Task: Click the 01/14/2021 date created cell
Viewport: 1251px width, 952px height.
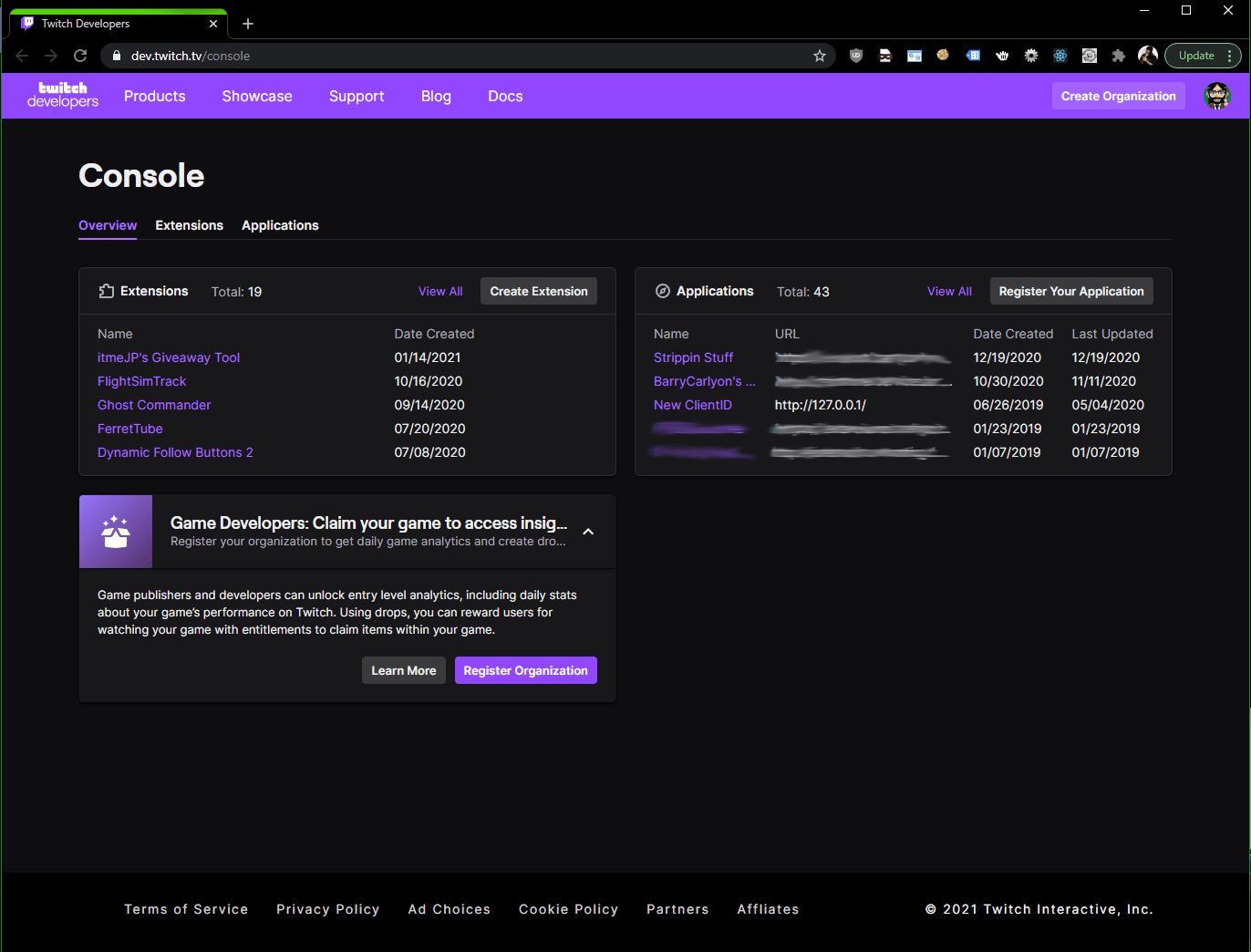Action: tap(428, 357)
